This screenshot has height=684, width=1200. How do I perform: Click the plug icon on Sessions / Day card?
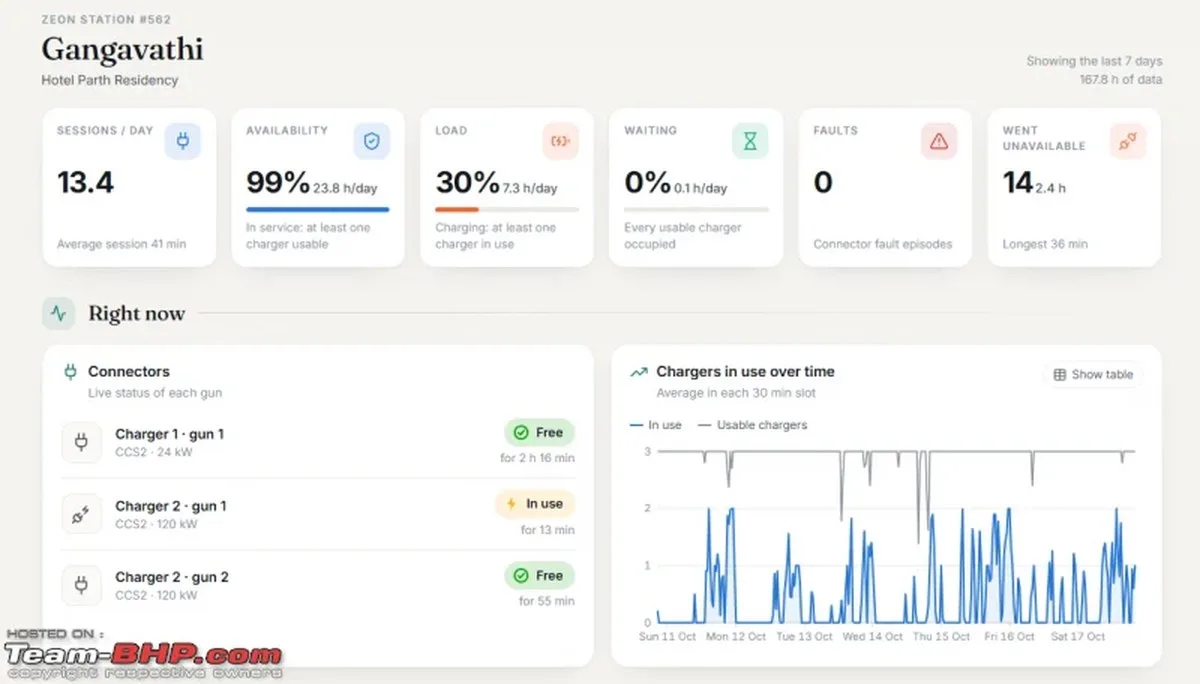point(182,142)
